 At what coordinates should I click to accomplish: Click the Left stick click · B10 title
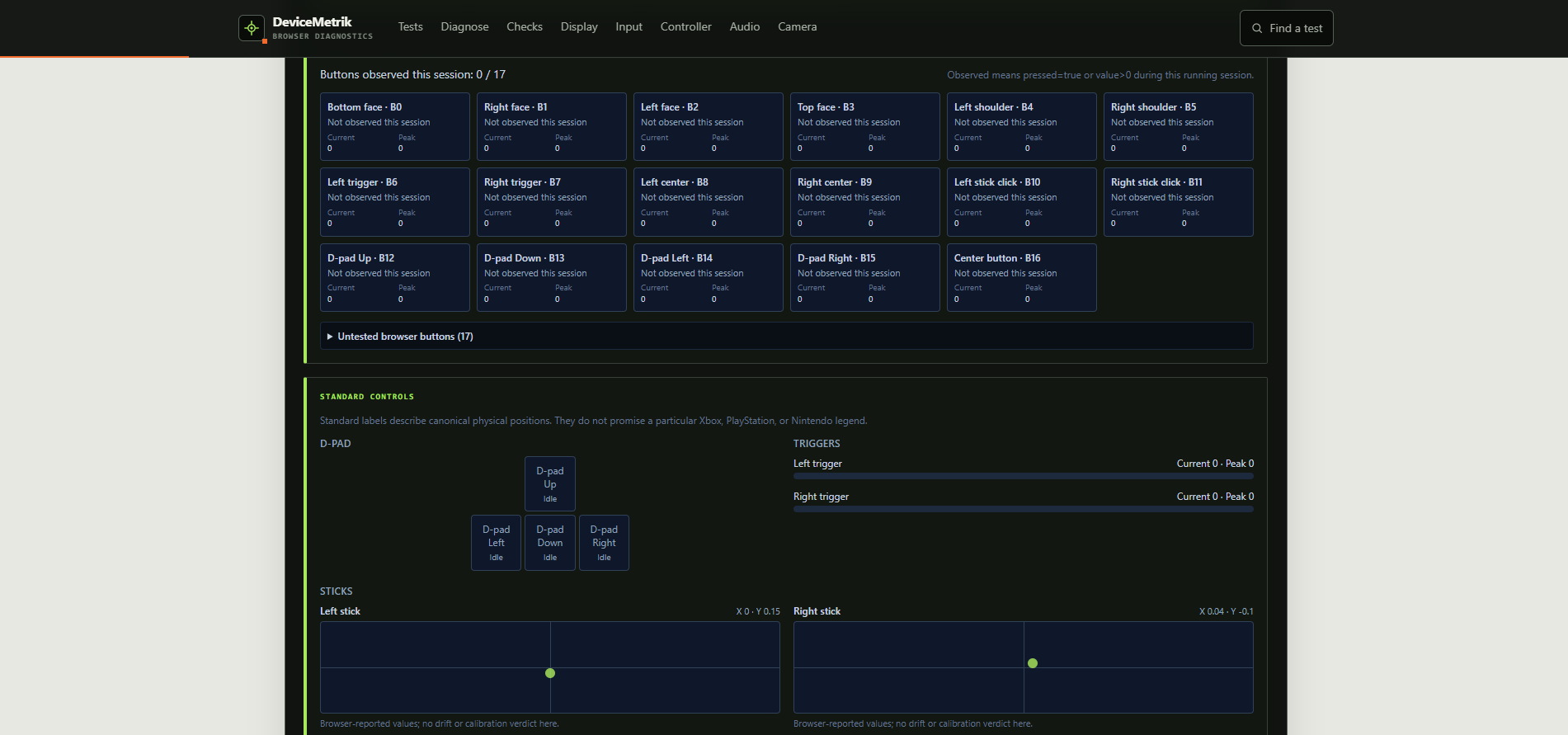(997, 182)
